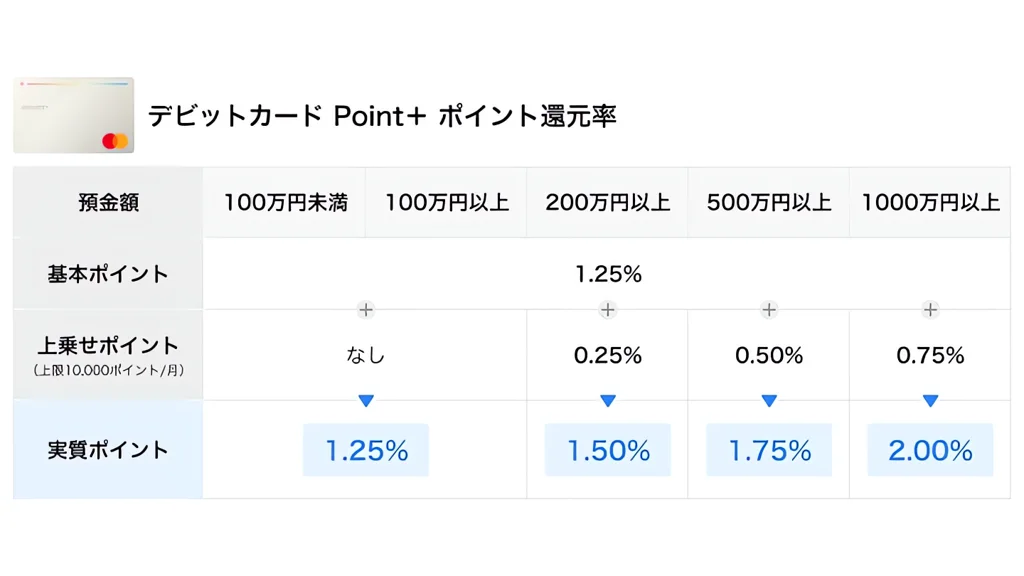Click the plus icon above 0.75%
This screenshot has height=576, width=1024.
click(x=931, y=310)
